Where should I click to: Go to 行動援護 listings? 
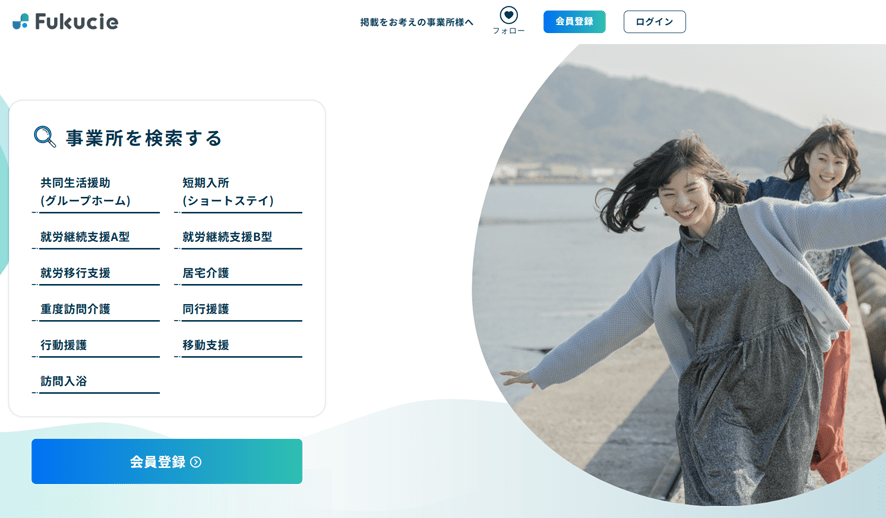pos(96,346)
